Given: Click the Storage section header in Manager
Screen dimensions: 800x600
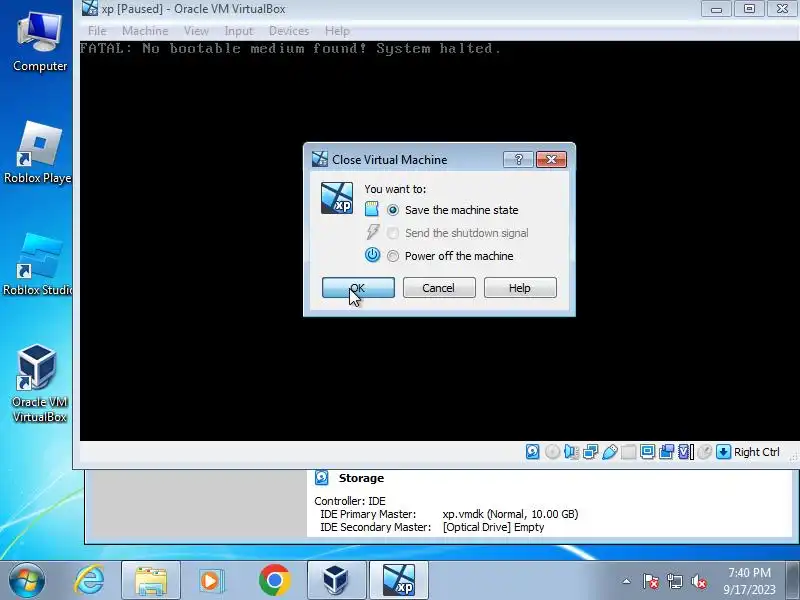Looking at the screenshot, I should coord(361,478).
